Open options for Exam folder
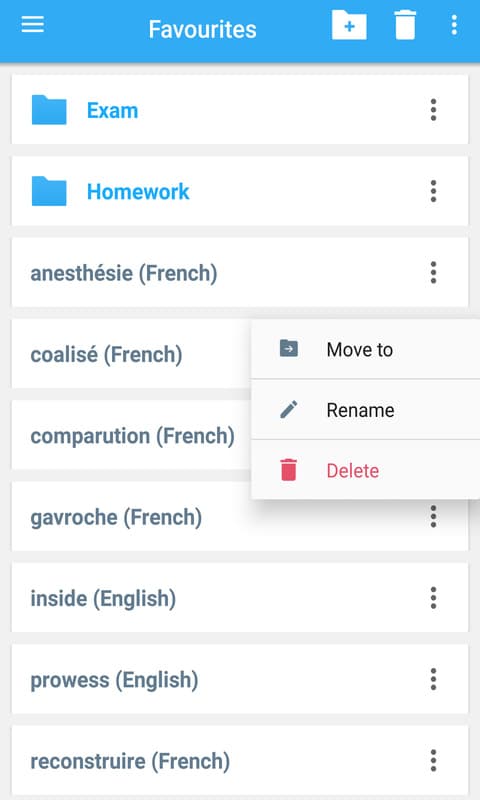Viewport: 480px width, 800px height. [x=433, y=110]
